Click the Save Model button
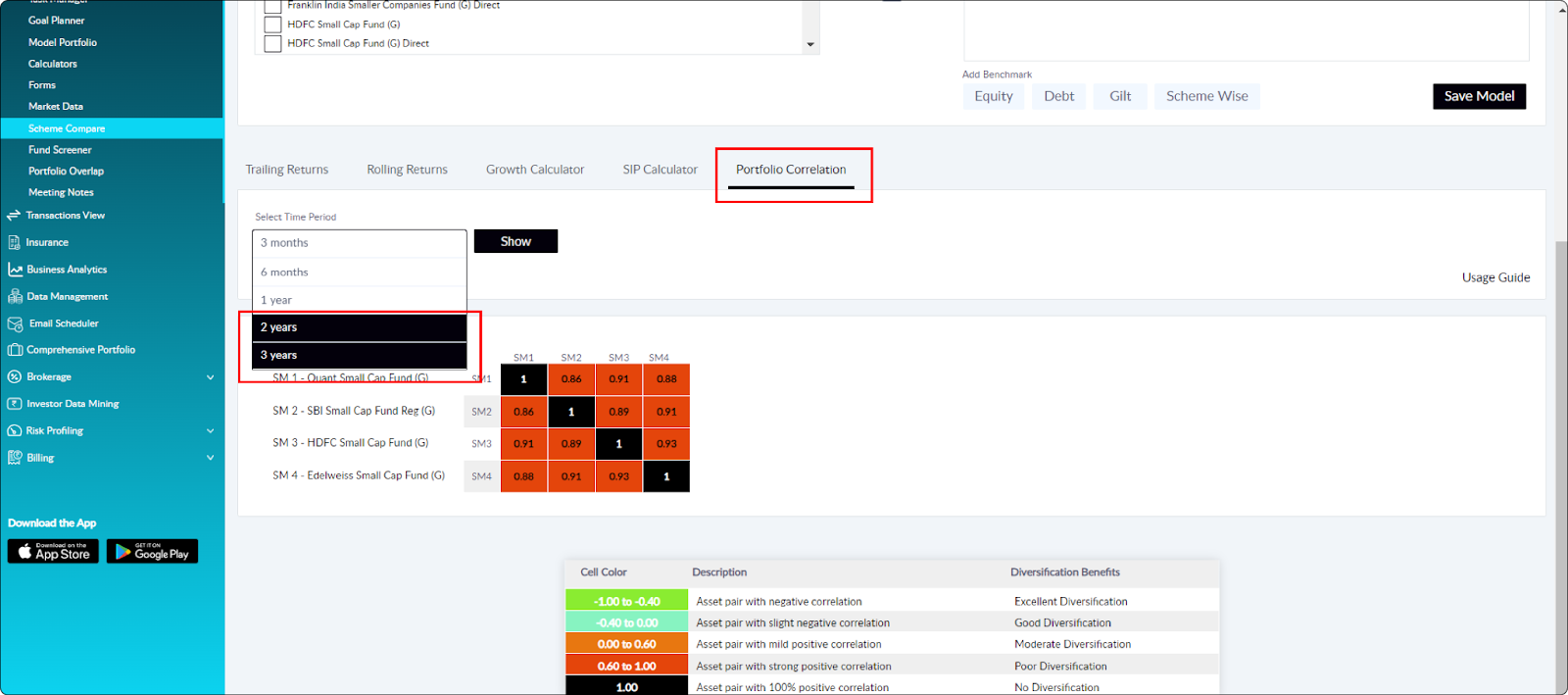This screenshot has width=1568, height=695. coord(1479,96)
